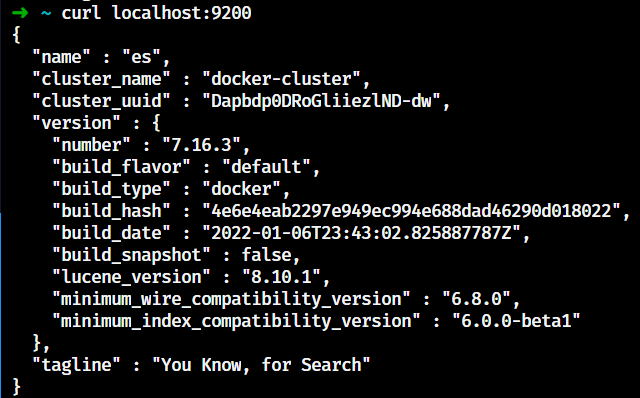This screenshot has height=398, width=640.
Task: Click the "tagline" key
Action: click(76, 365)
